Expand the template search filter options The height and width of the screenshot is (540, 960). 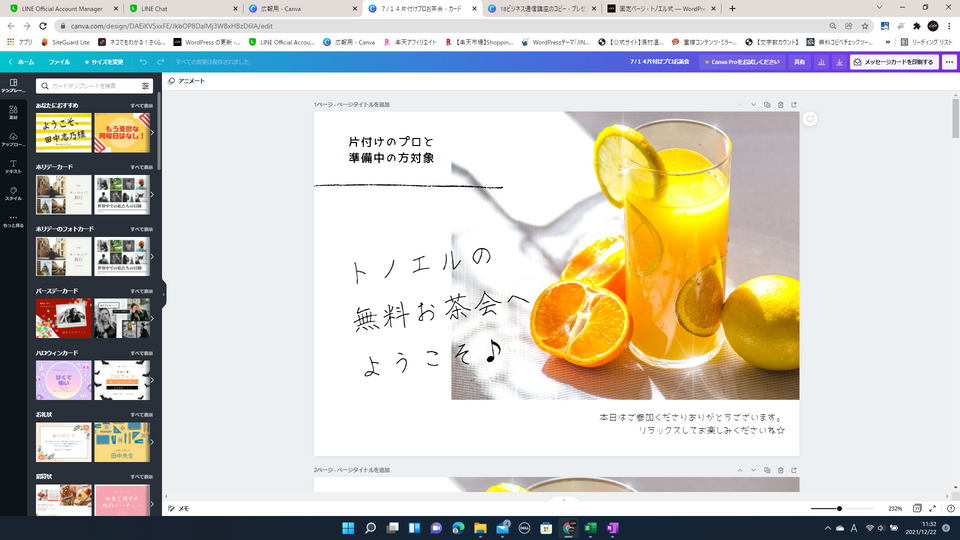(x=146, y=86)
